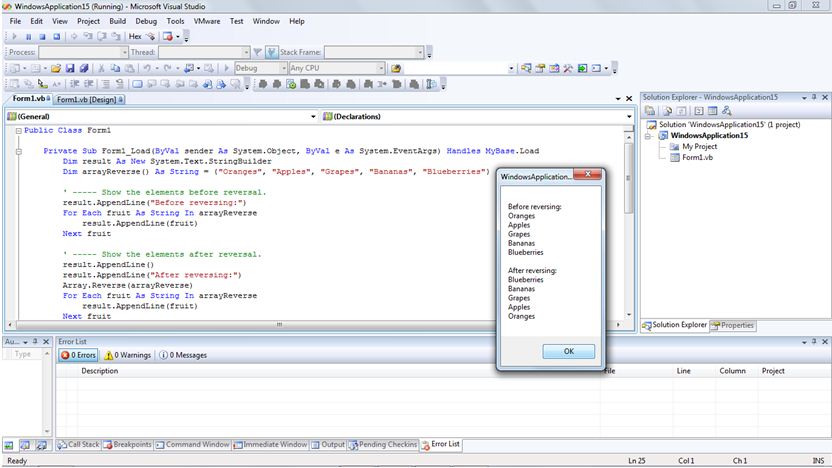
Task: Click the Cut scissors icon
Action: (x=101, y=68)
